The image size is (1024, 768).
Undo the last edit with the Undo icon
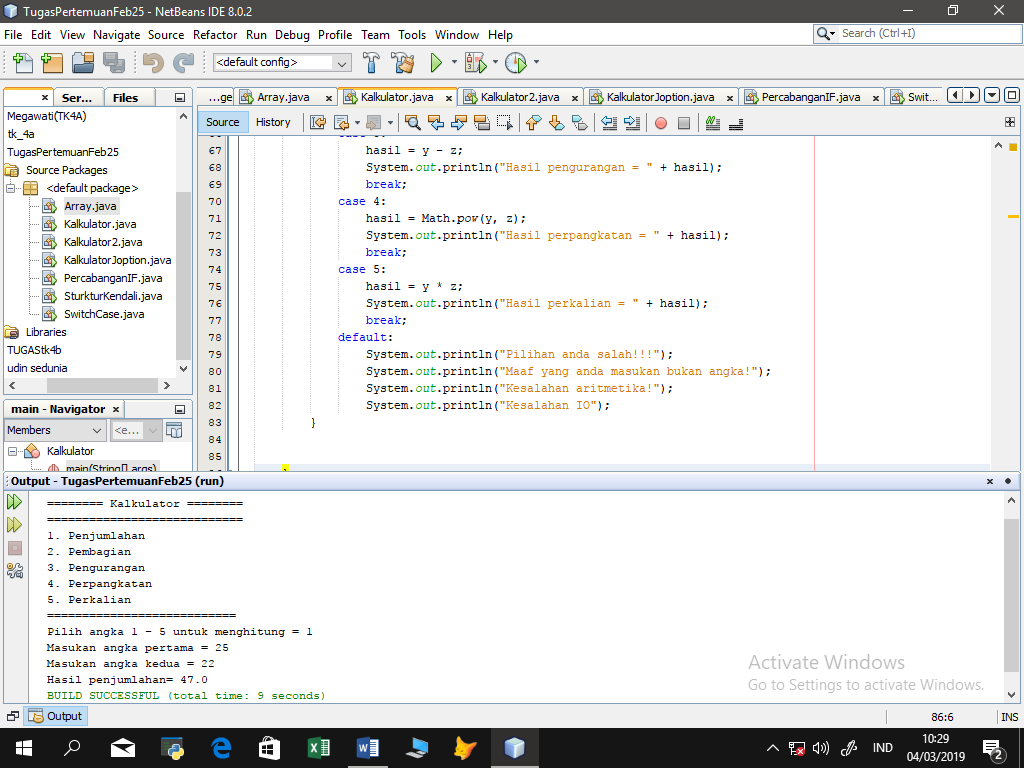(155, 61)
